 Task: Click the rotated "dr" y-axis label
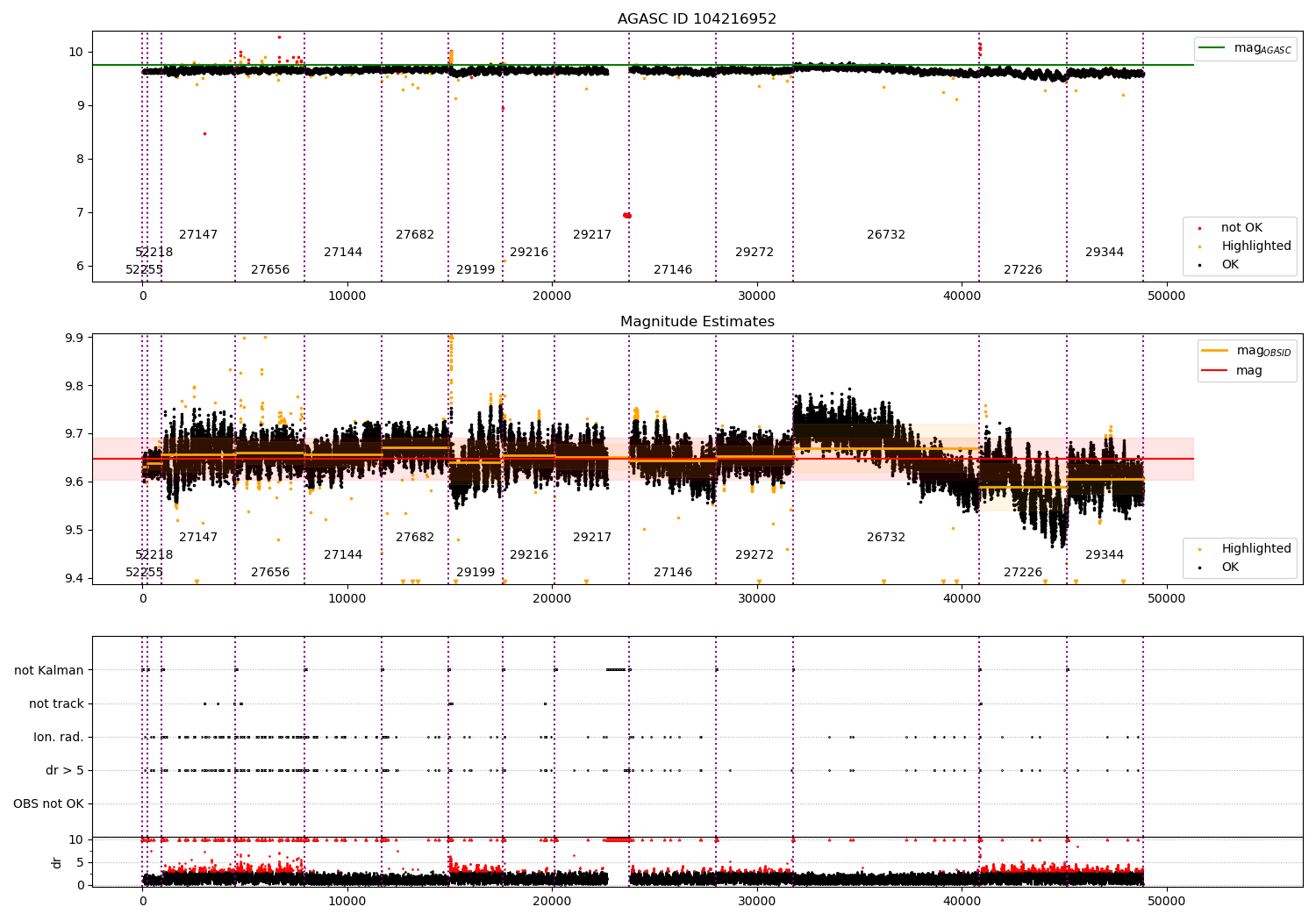(57, 862)
